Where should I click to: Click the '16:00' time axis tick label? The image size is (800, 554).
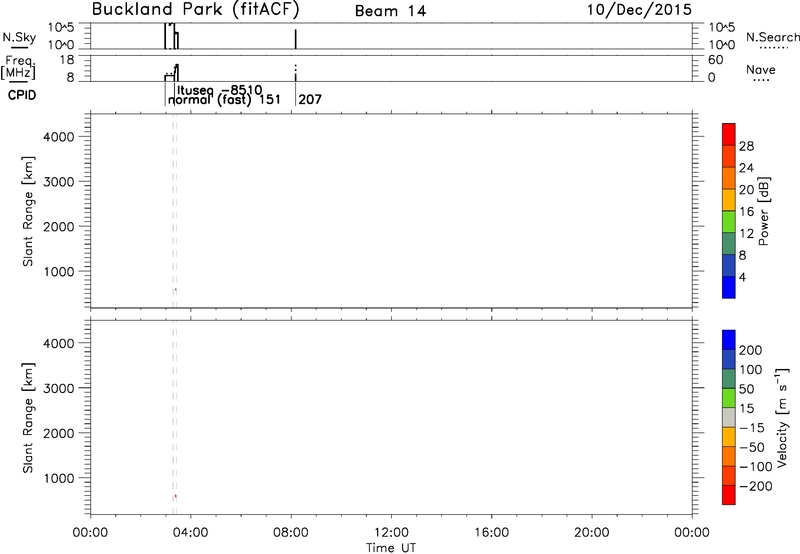click(x=491, y=533)
